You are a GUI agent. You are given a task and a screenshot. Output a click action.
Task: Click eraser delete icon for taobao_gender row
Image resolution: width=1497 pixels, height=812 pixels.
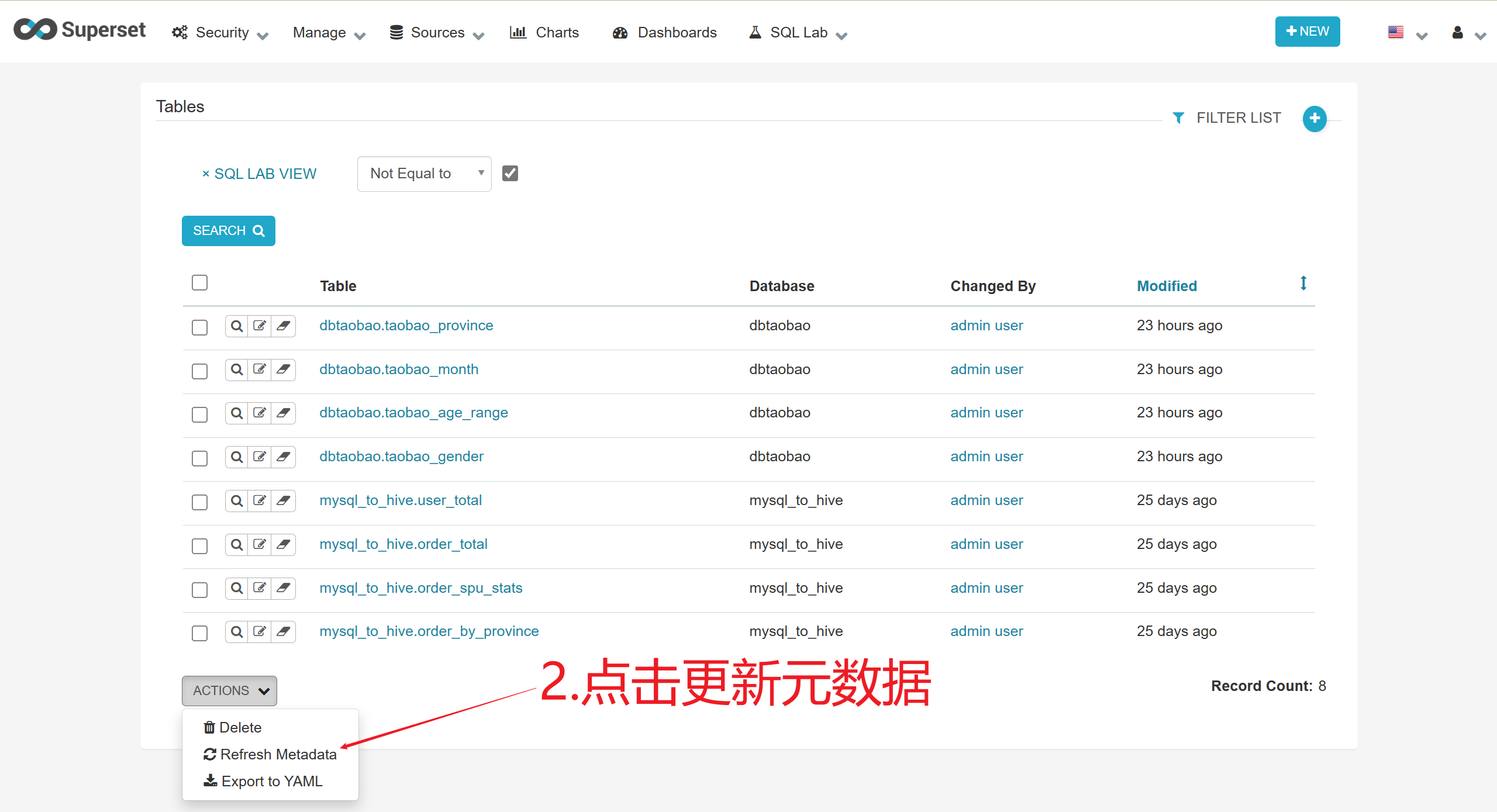pos(283,457)
